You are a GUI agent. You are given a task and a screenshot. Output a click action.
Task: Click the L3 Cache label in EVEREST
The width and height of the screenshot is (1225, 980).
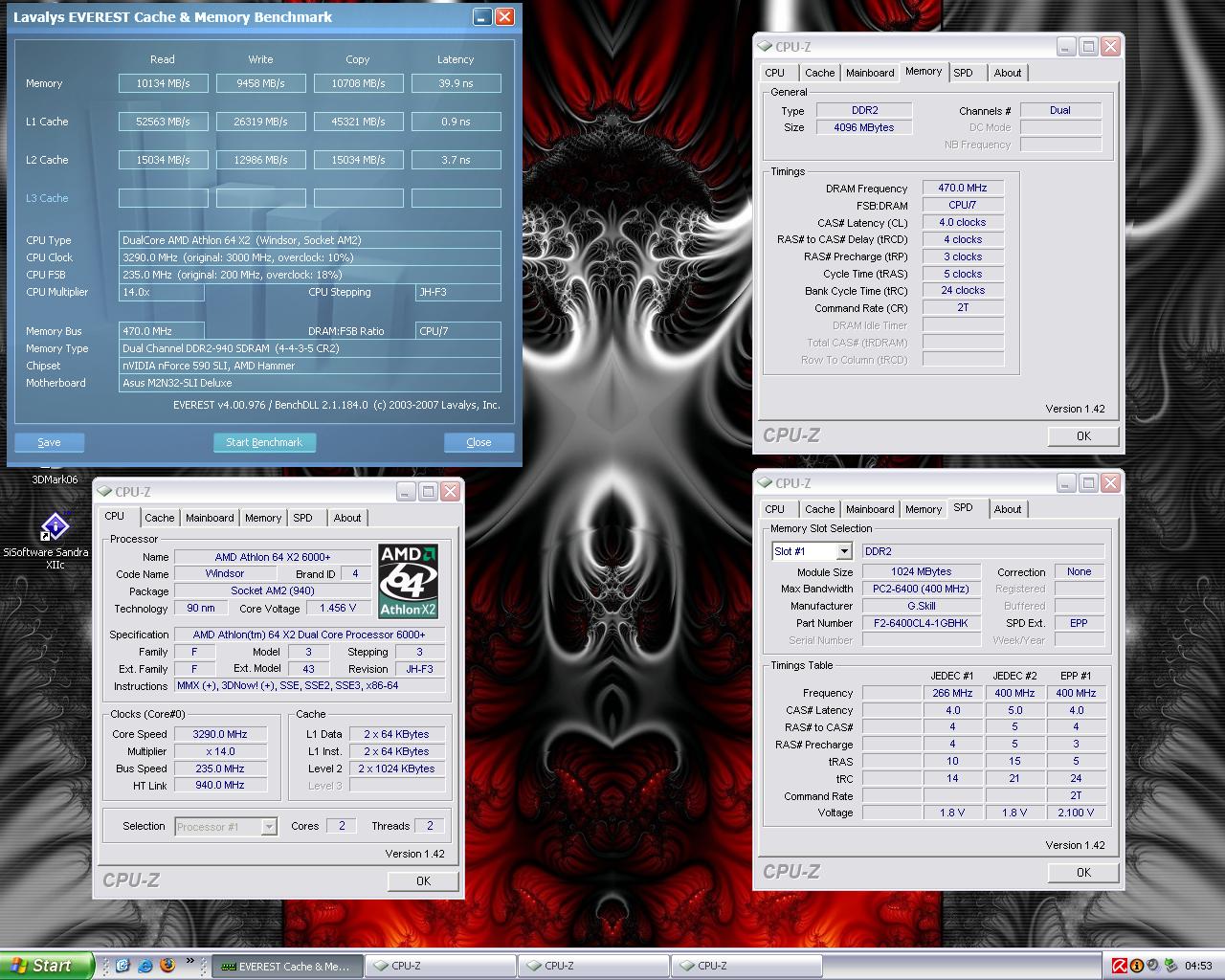click(47, 198)
